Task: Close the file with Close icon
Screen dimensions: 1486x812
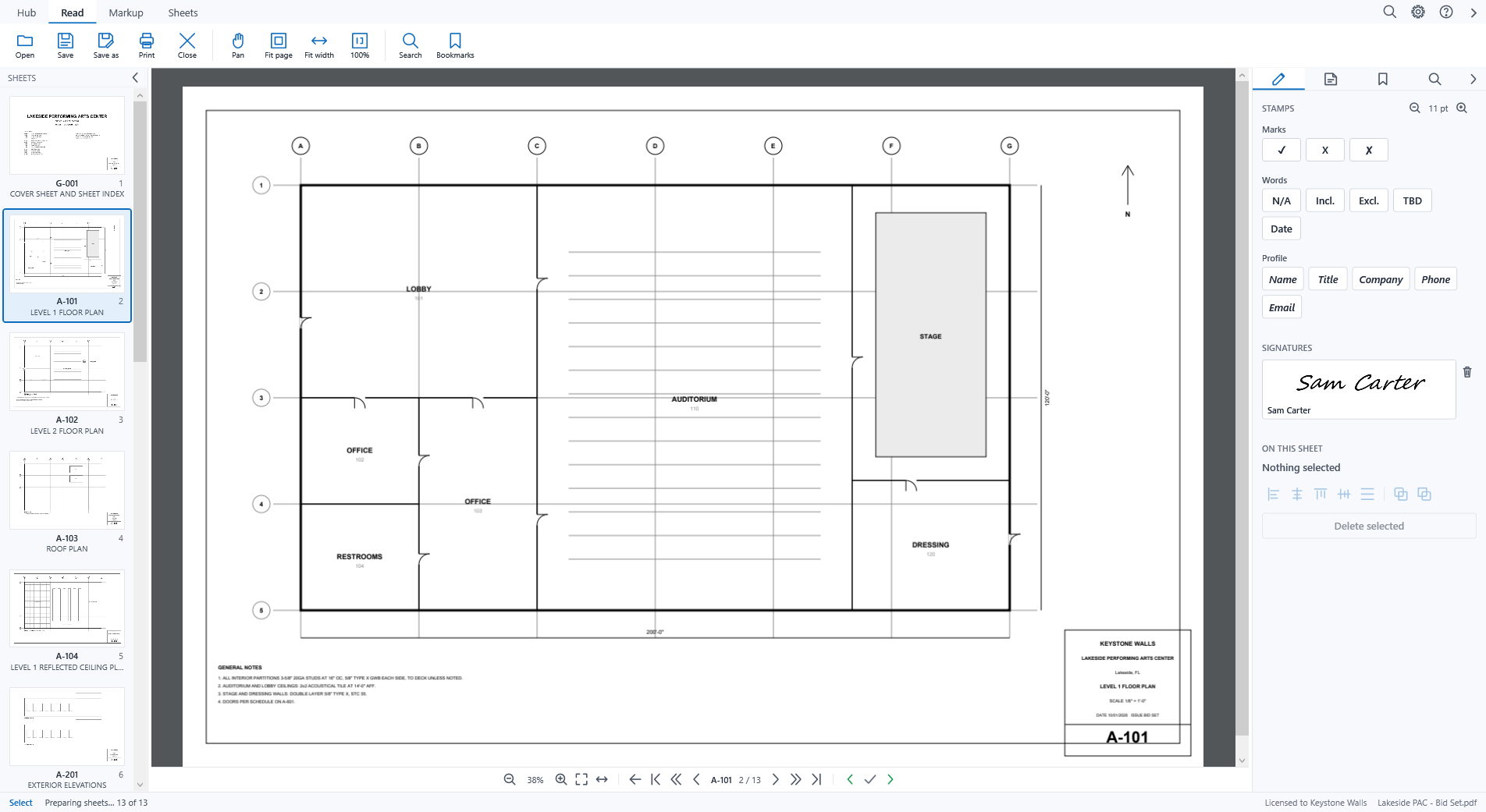Action: (x=187, y=45)
